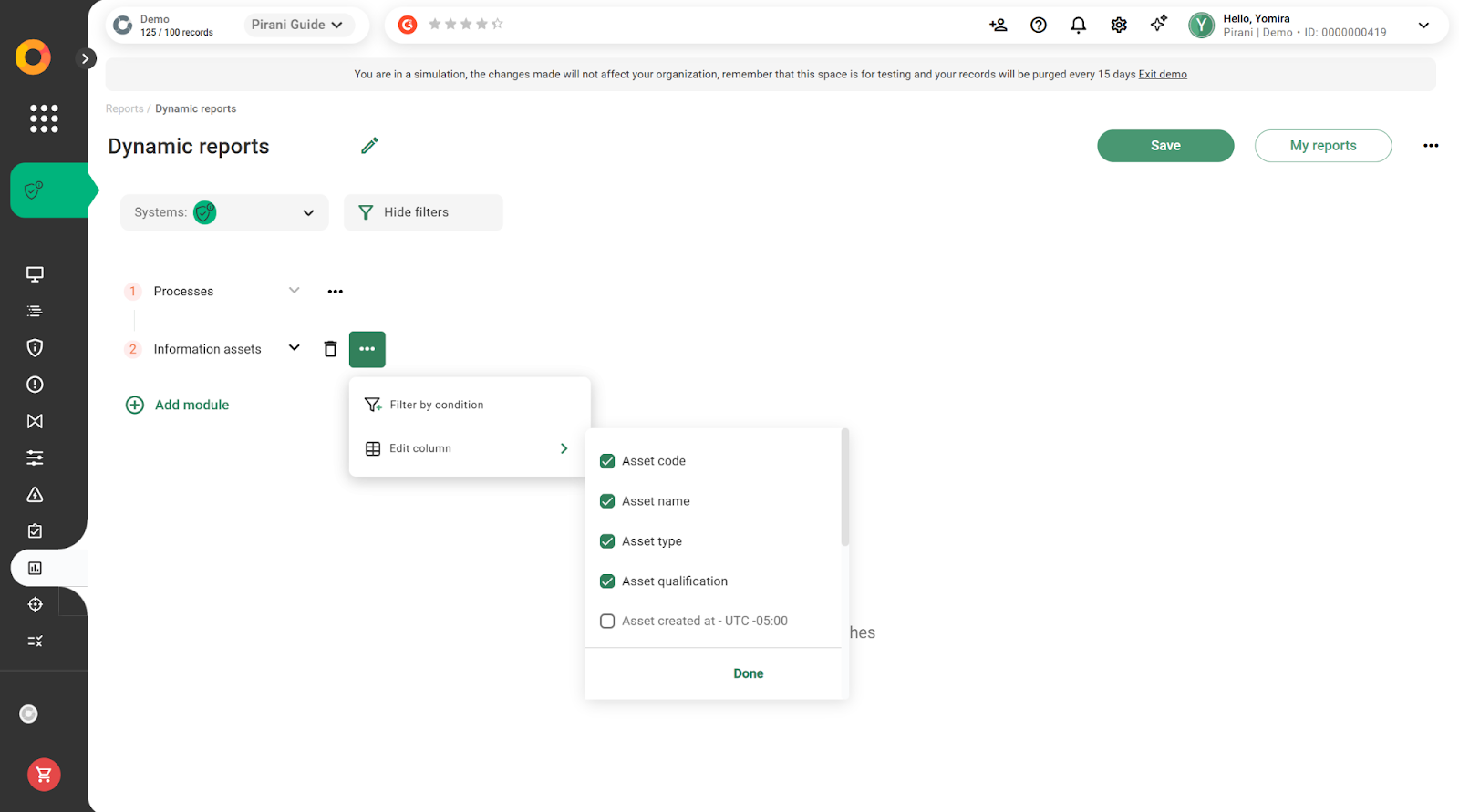
Task: Click Done in the column list
Action: (x=748, y=673)
